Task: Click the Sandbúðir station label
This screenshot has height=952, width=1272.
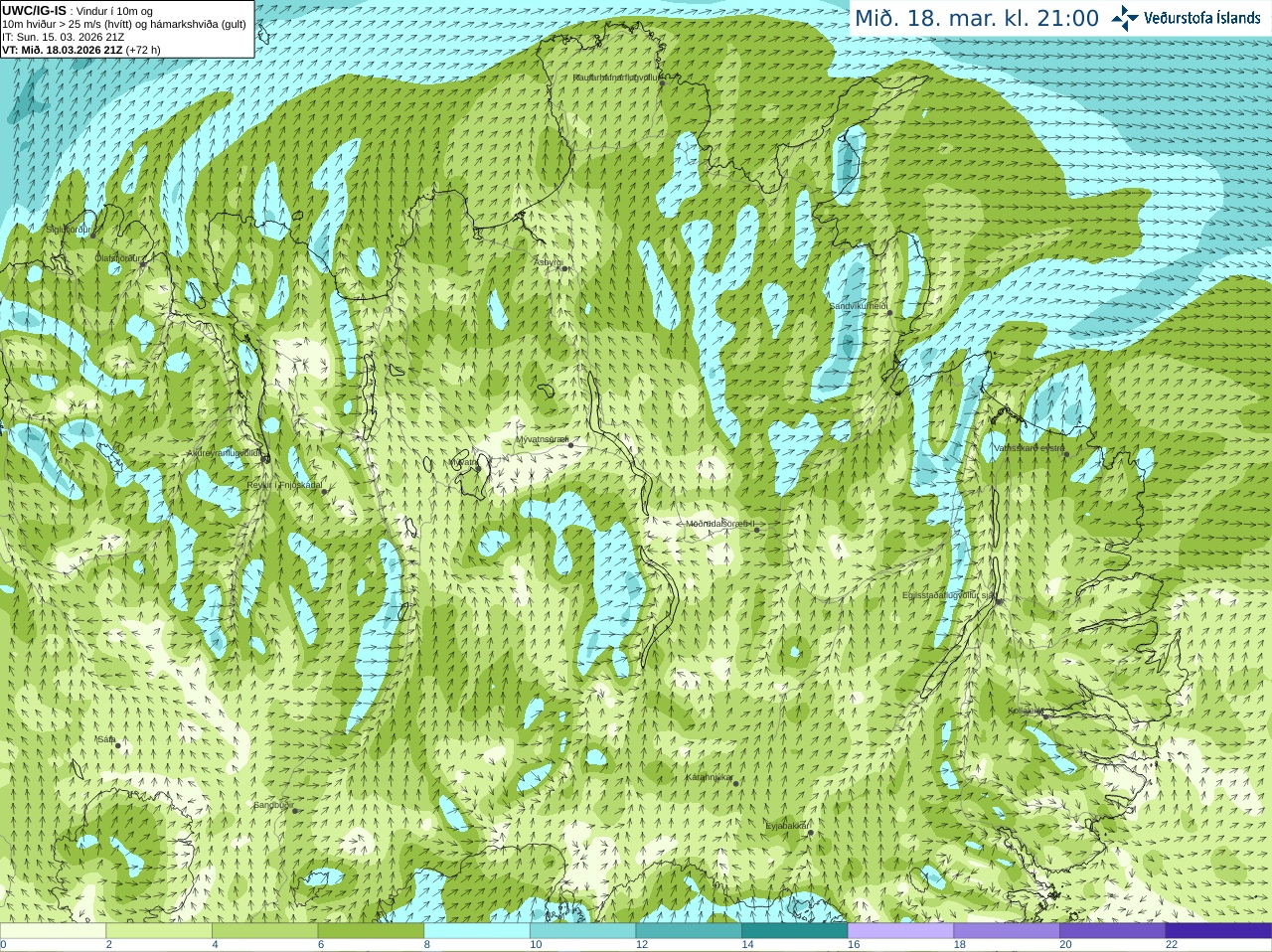Action: click(x=272, y=805)
